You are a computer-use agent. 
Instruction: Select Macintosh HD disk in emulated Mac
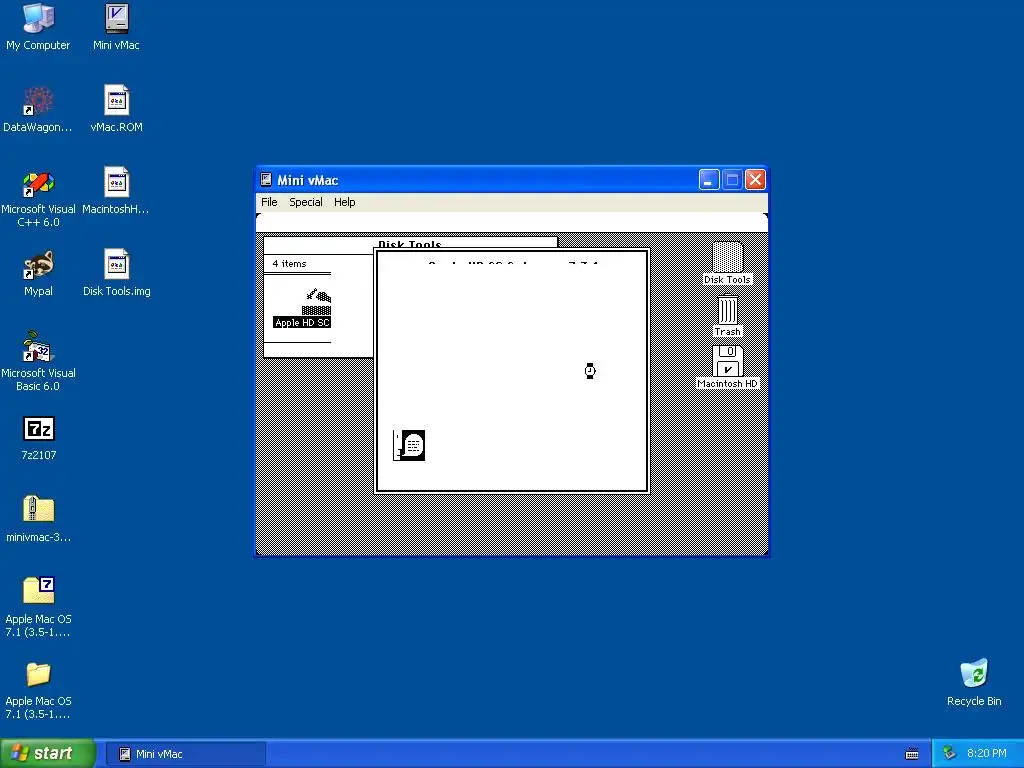click(x=728, y=367)
